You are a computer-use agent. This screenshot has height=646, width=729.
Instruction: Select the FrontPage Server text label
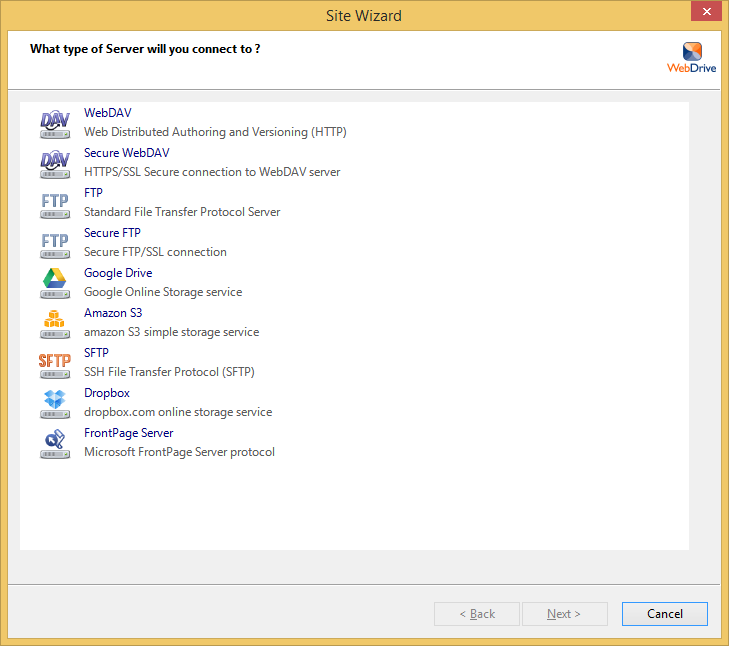point(128,433)
